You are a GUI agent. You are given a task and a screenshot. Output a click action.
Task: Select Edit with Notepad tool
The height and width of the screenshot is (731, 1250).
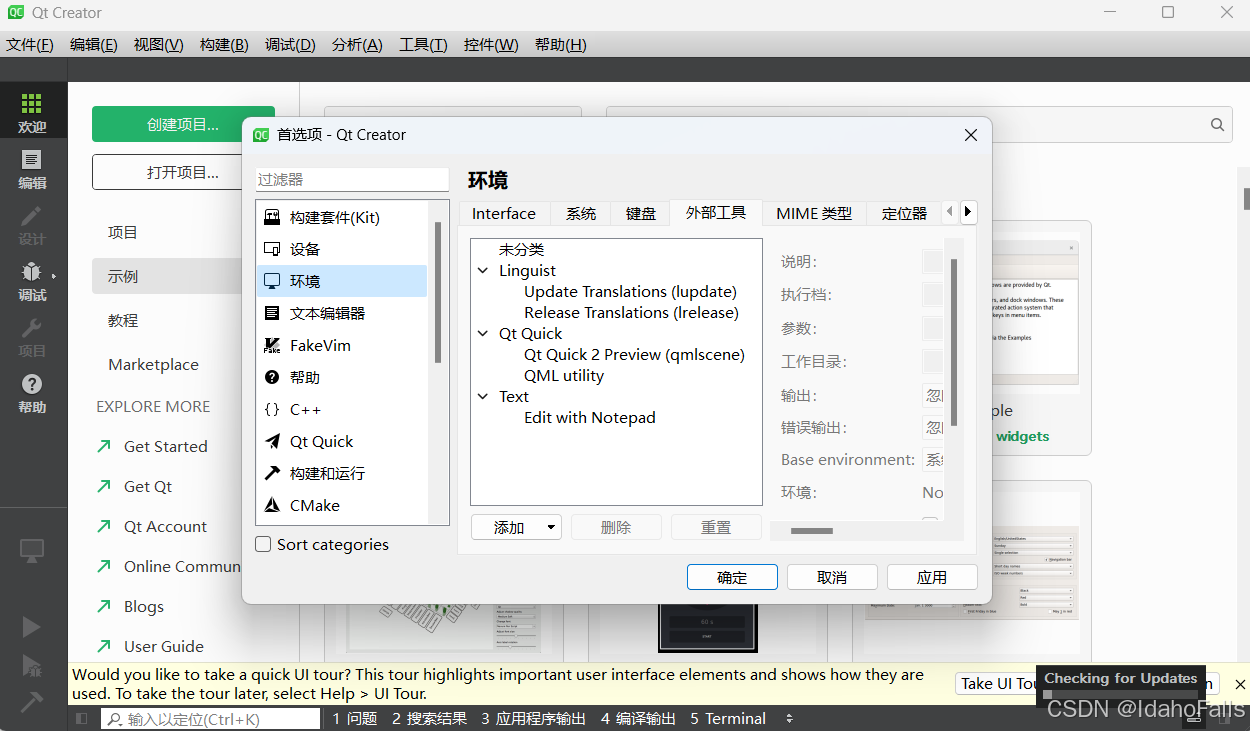tap(590, 418)
